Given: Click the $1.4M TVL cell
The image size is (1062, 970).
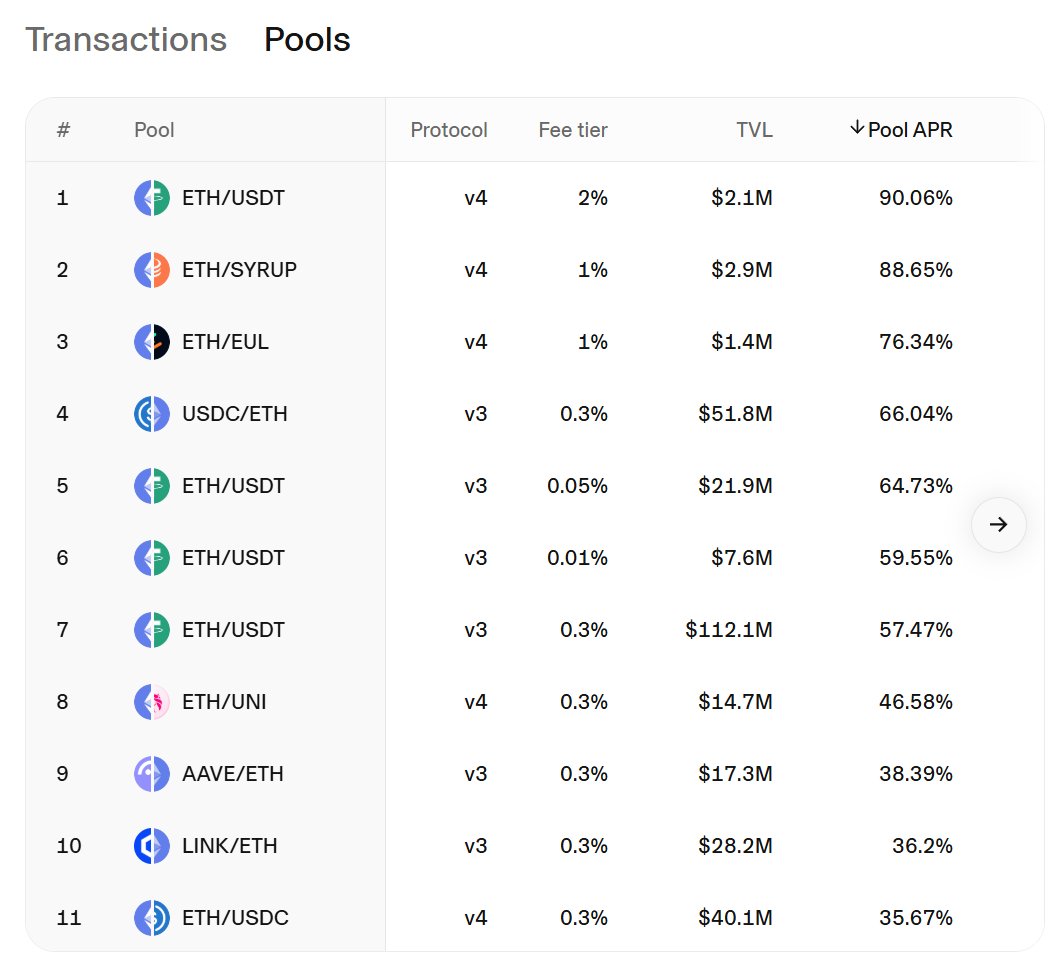Looking at the screenshot, I should (x=742, y=341).
